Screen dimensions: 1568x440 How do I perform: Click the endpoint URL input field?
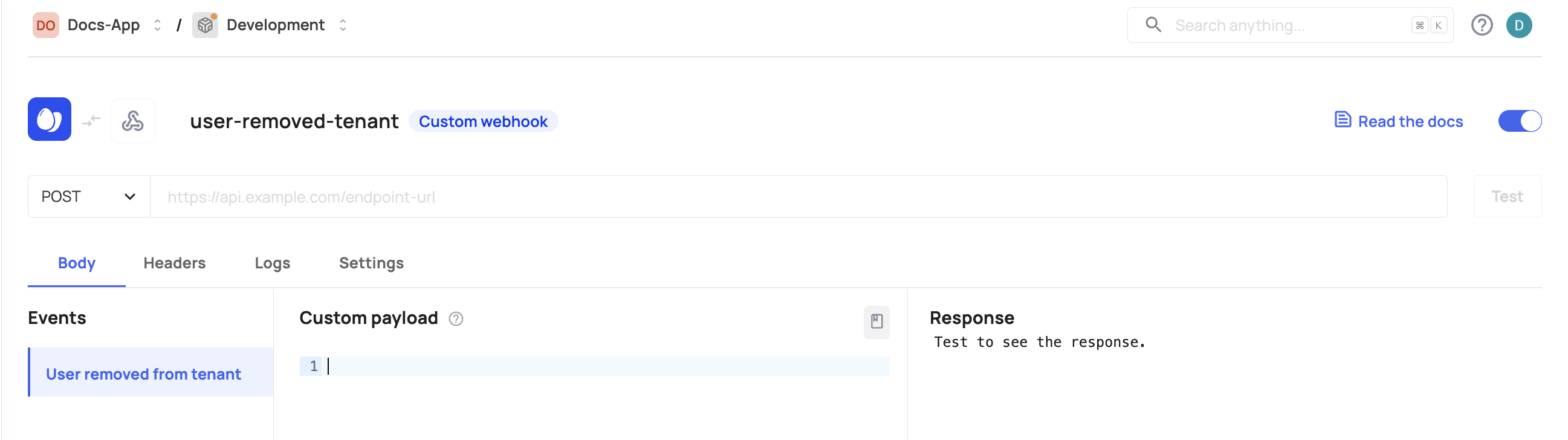click(x=797, y=196)
